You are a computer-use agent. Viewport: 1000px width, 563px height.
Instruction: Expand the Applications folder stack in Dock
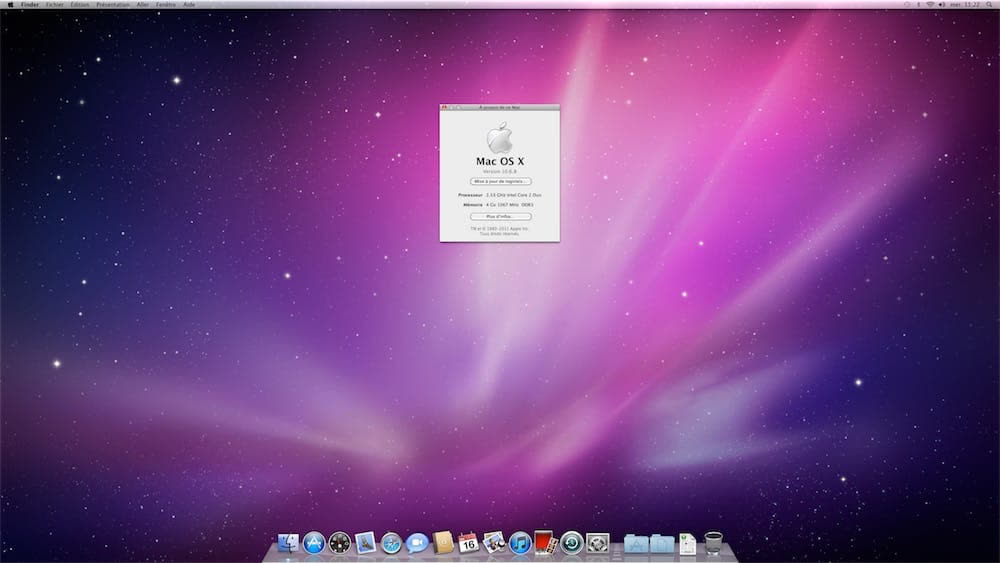636,543
